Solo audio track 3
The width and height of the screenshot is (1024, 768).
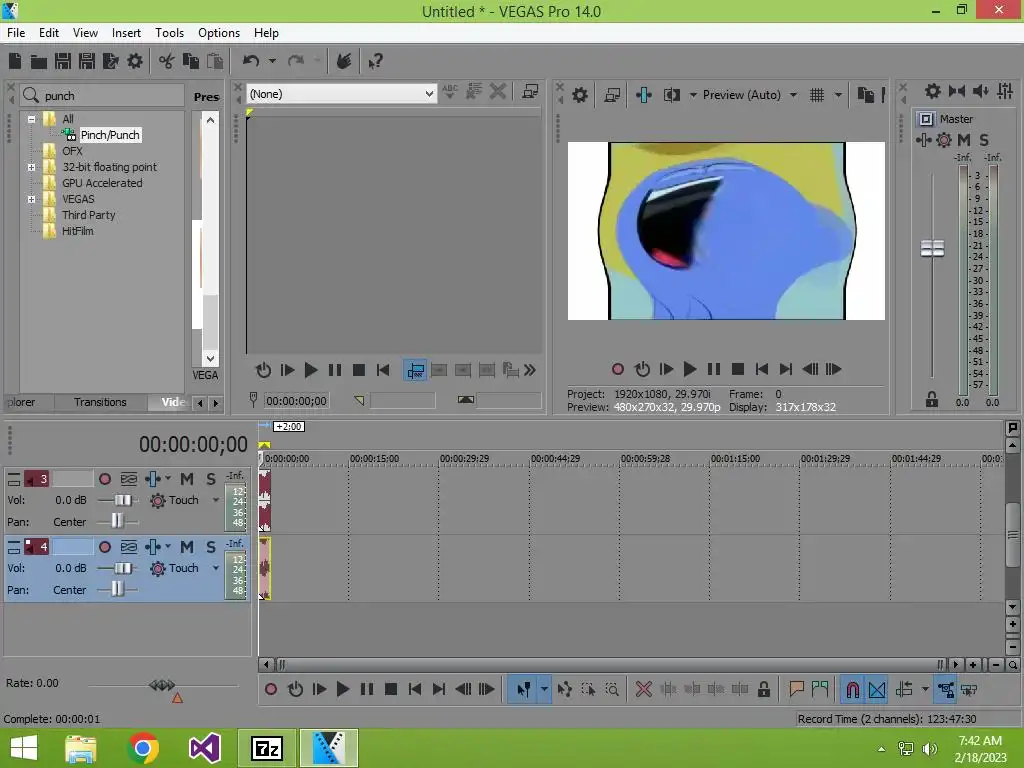pyautogui.click(x=210, y=479)
